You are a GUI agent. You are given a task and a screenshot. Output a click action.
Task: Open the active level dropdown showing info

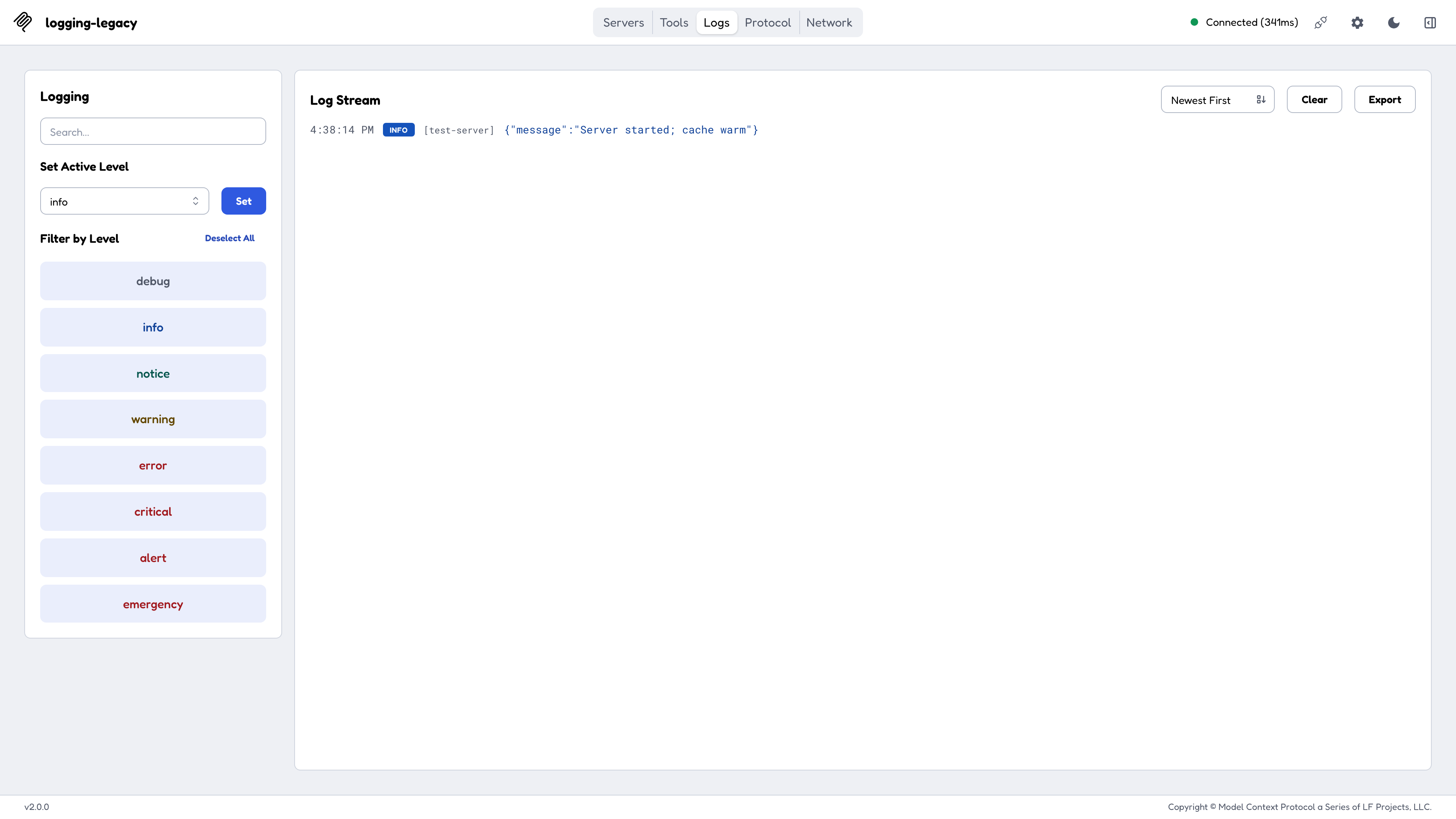tap(124, 201)
